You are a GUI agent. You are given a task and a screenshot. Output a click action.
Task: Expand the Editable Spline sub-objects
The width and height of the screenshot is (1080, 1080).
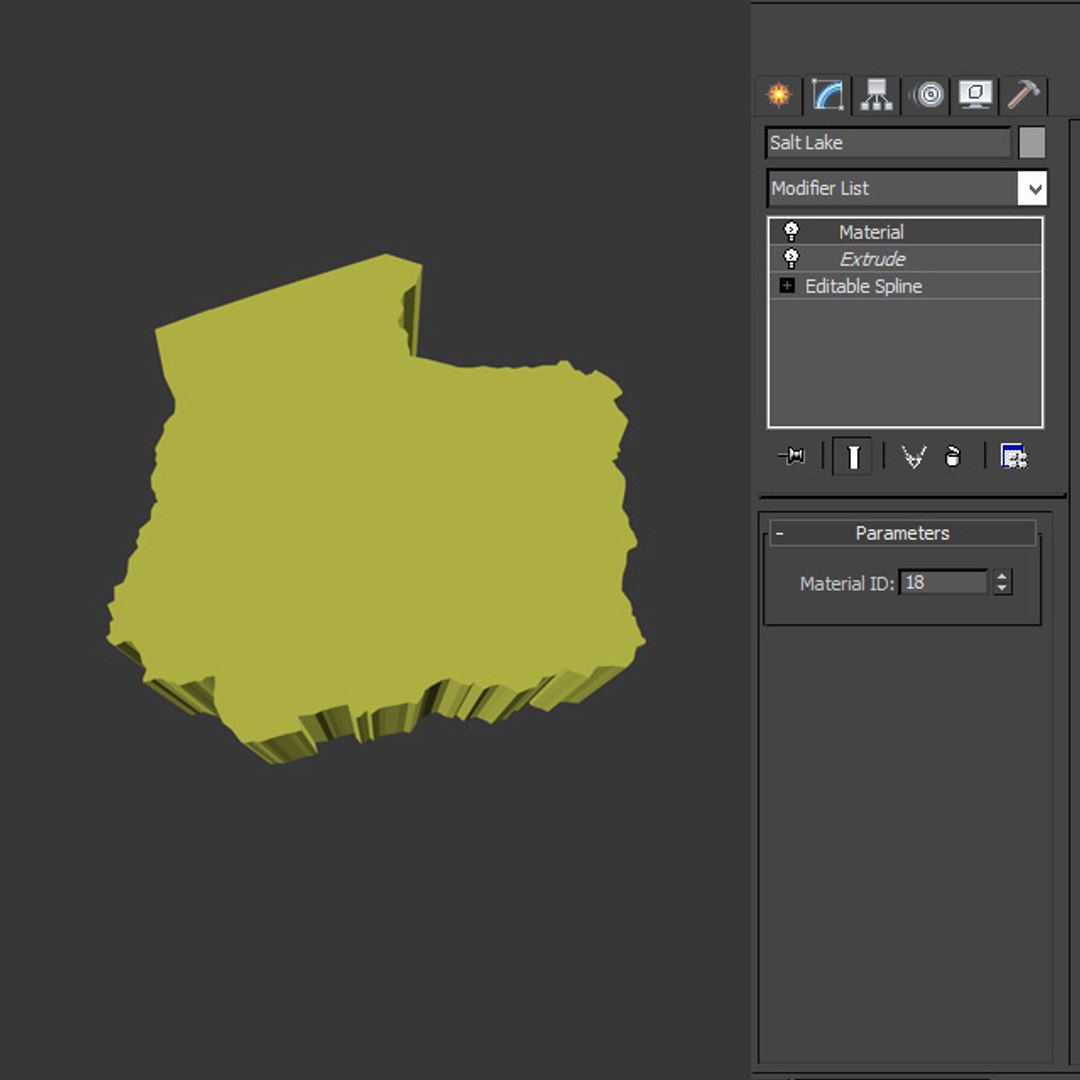coord(787,285)
